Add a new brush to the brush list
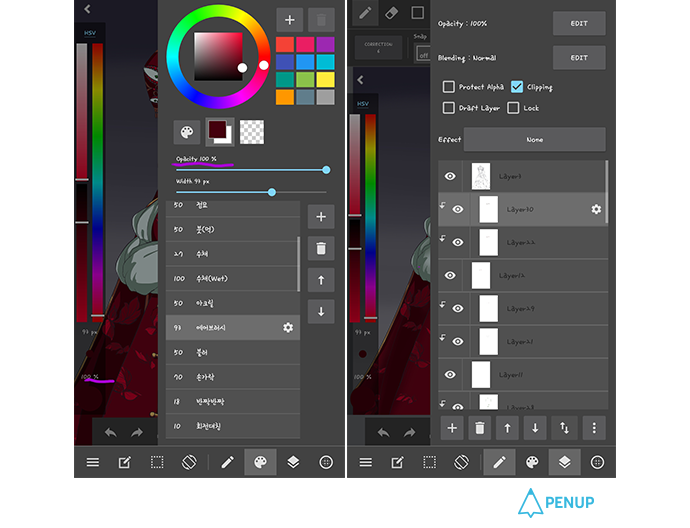690x528 pixels. [321, 216]
